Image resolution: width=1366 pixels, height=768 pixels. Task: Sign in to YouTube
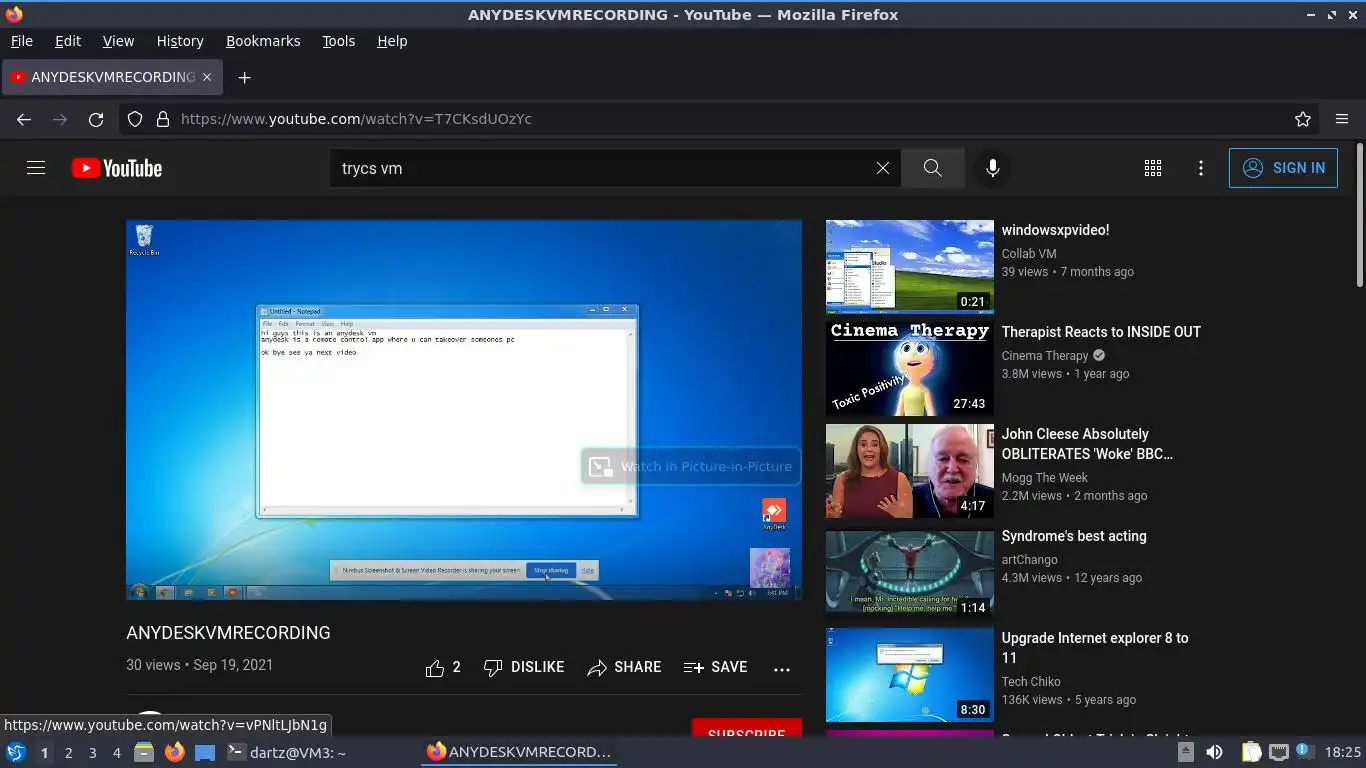(x=1283, y=168)
